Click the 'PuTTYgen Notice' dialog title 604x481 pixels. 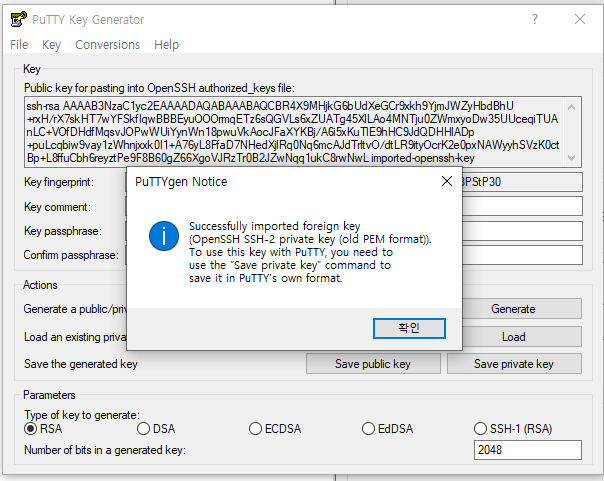click(181, 181)
